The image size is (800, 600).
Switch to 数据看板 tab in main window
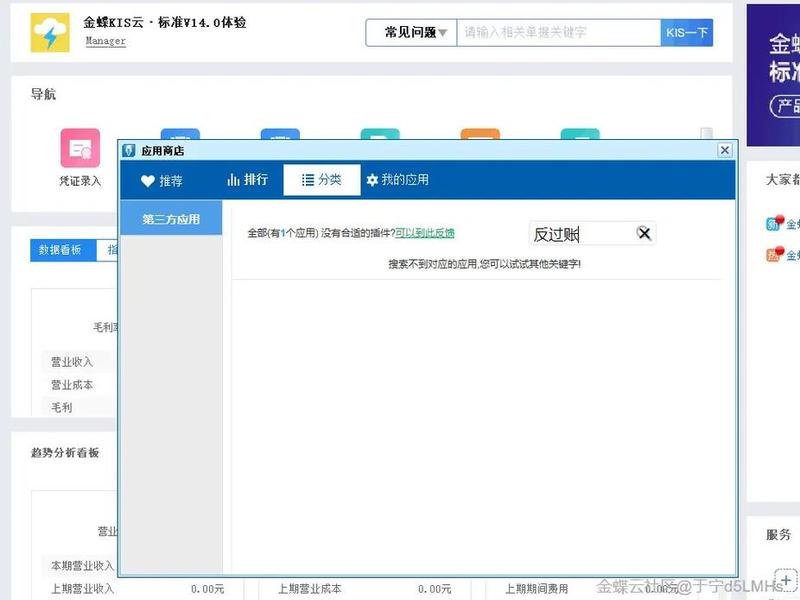click(63, 250)
